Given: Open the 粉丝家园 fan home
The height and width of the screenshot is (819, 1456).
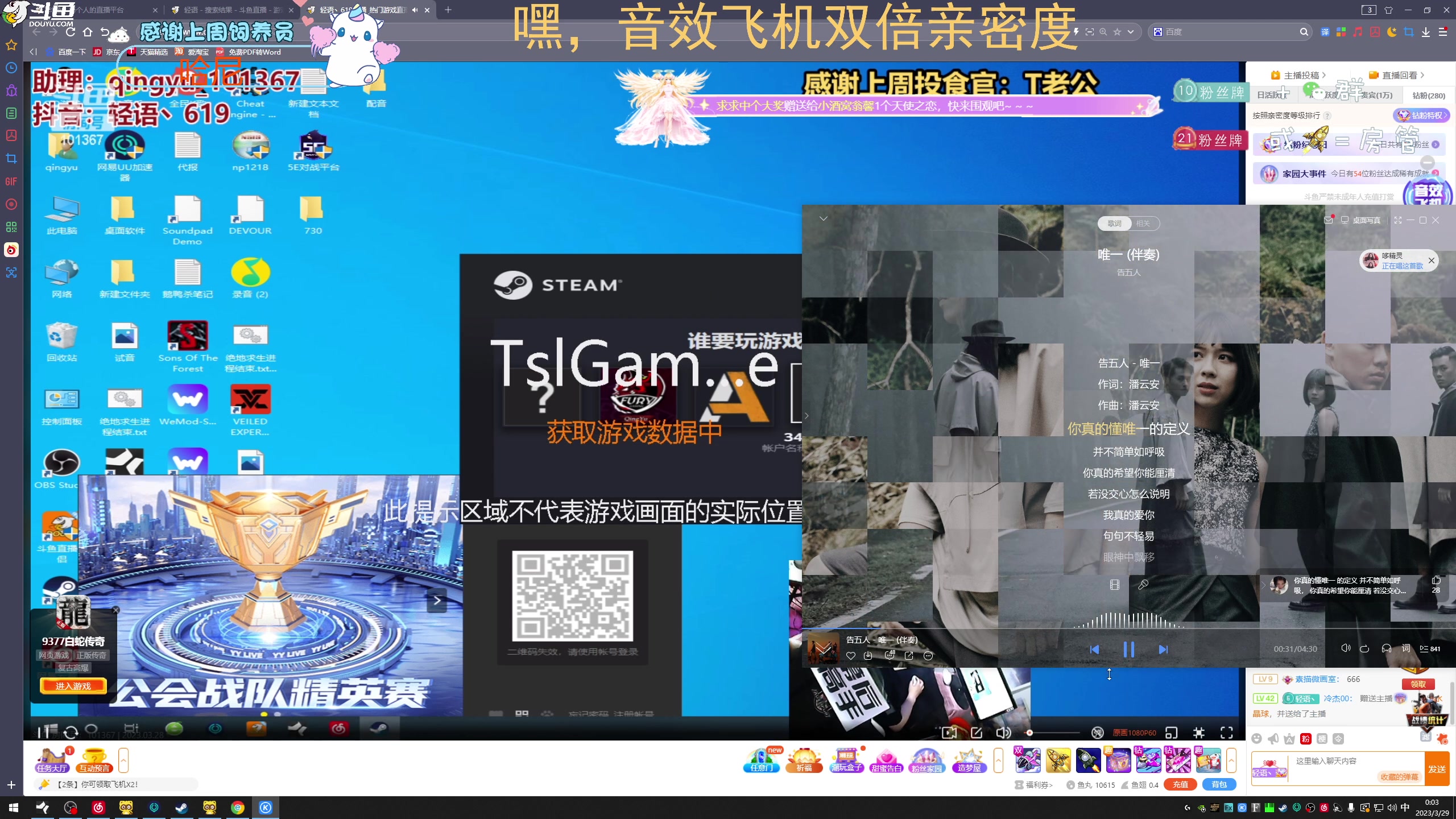Looking at the screenshot, I should [927, 760].
